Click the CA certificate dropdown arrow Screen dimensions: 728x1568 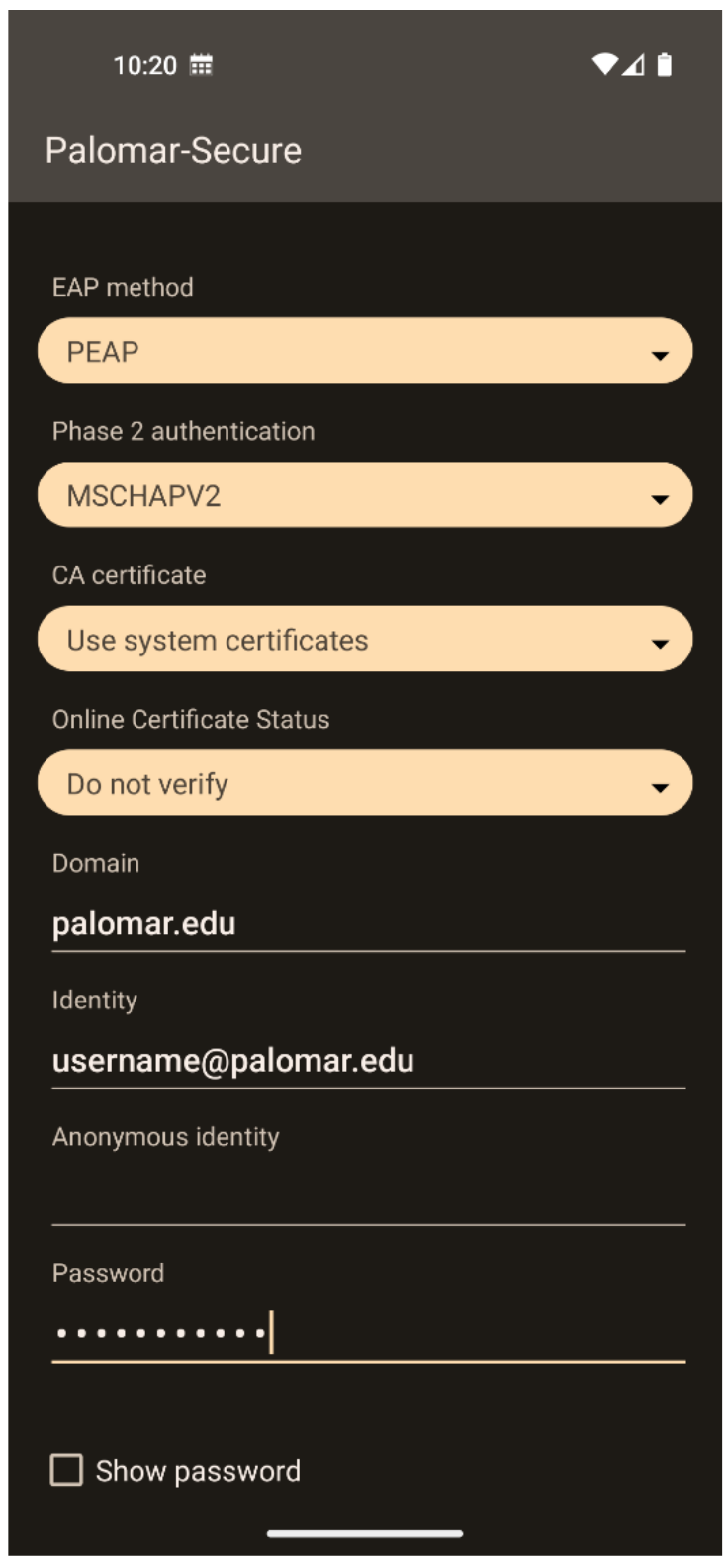660,644
